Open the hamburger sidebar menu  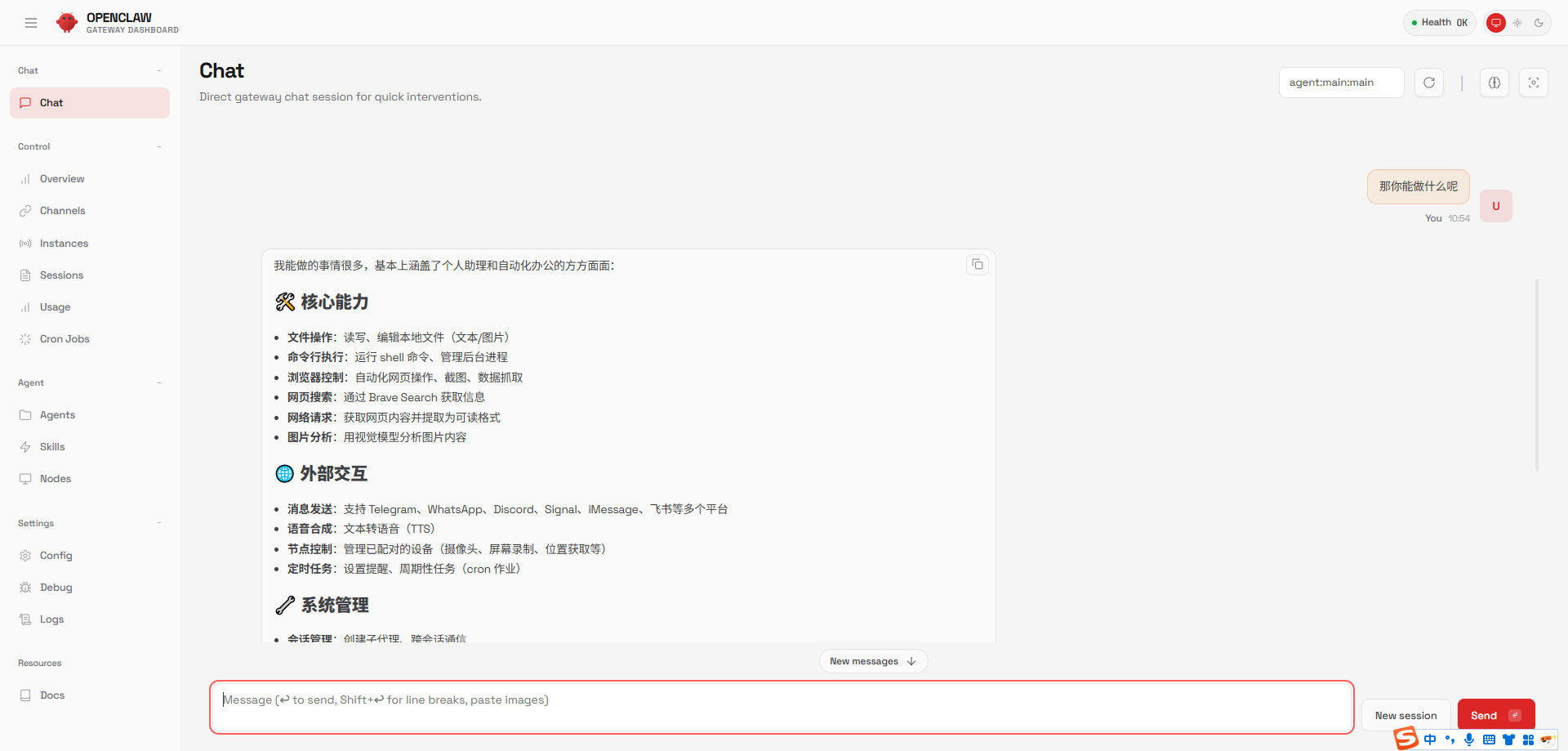click(x=31, y=22)
